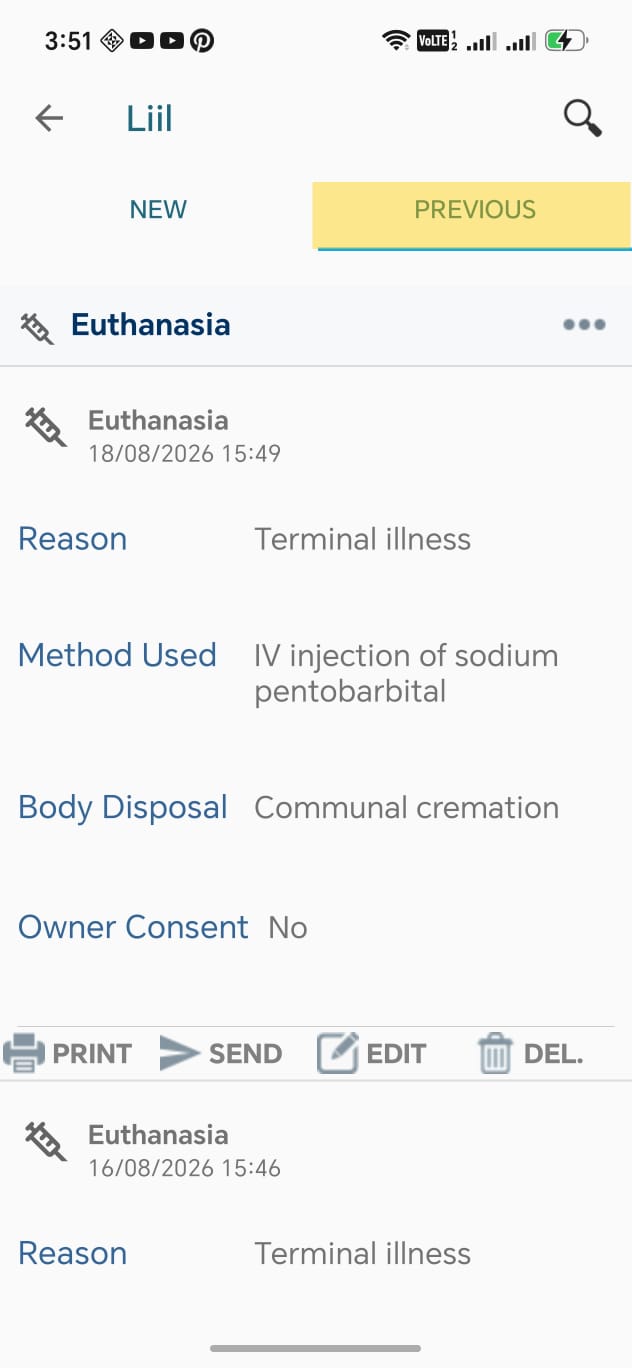Tap syringe icon of 16/08/2026 record
The image size is (632, 1368).
46,1141
